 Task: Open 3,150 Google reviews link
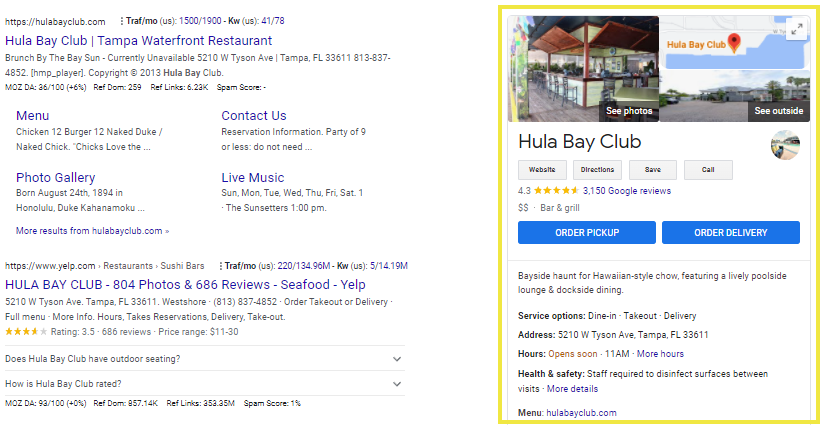tap(626, 191)
